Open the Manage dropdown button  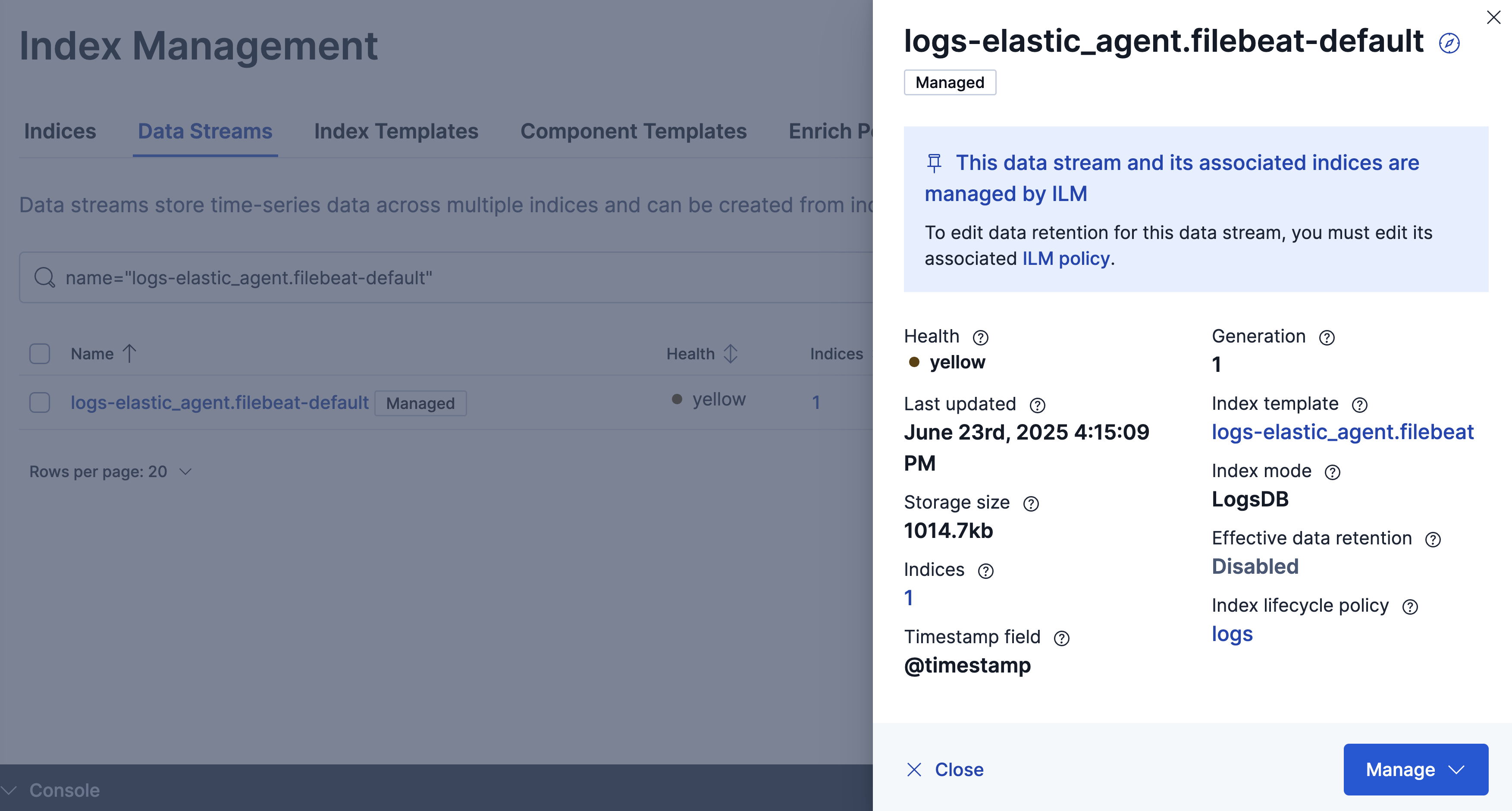(x=1415, y=769)
